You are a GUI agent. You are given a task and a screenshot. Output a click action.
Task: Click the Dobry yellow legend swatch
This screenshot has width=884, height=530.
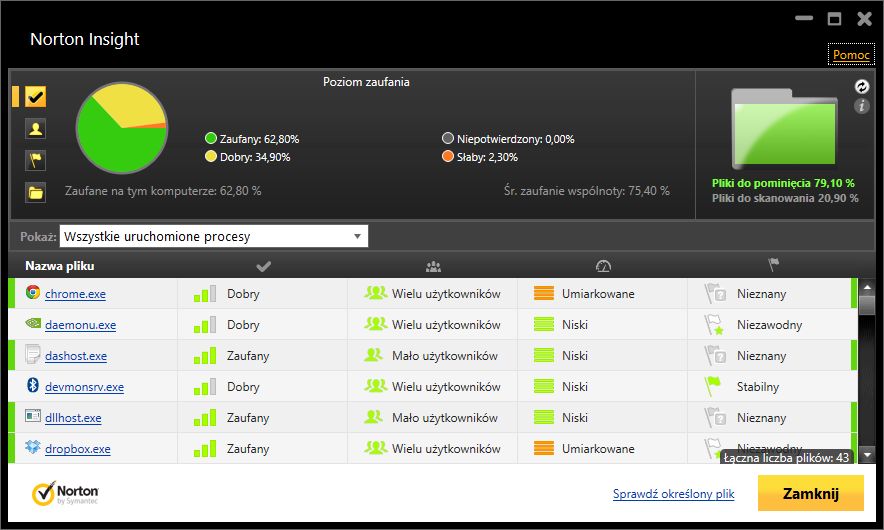click(211, 156)
